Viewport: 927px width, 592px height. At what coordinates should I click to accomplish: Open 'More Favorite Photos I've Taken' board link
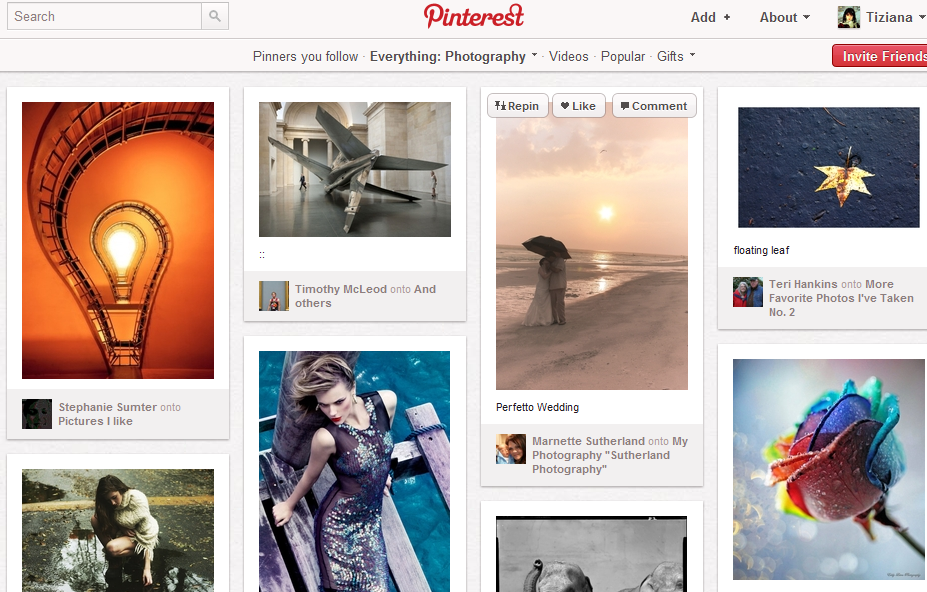coord(841,298)
